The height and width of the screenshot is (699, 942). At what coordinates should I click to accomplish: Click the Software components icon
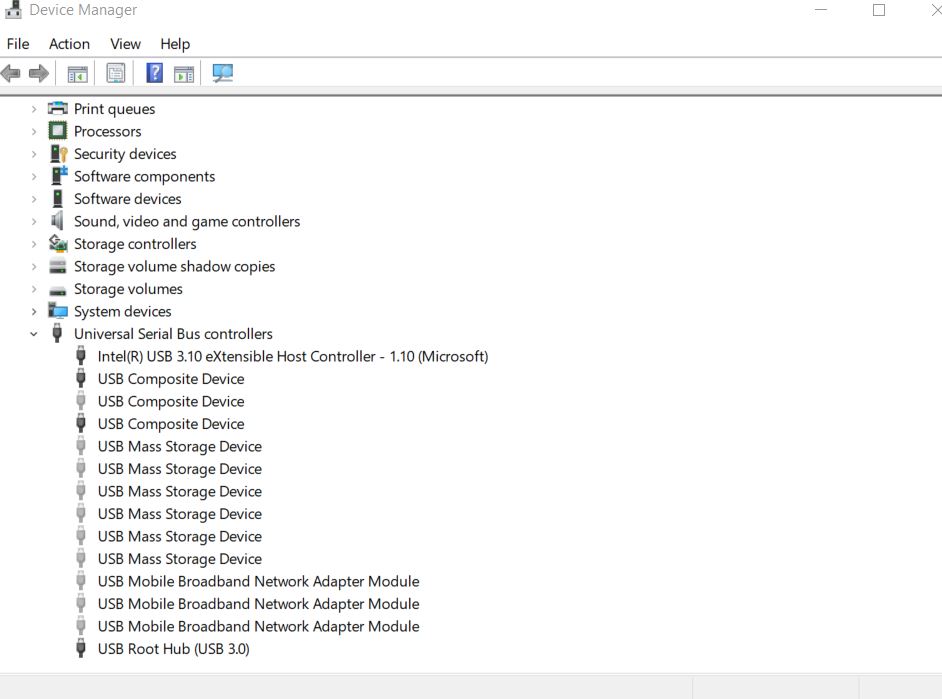click(x=59, y=176)
